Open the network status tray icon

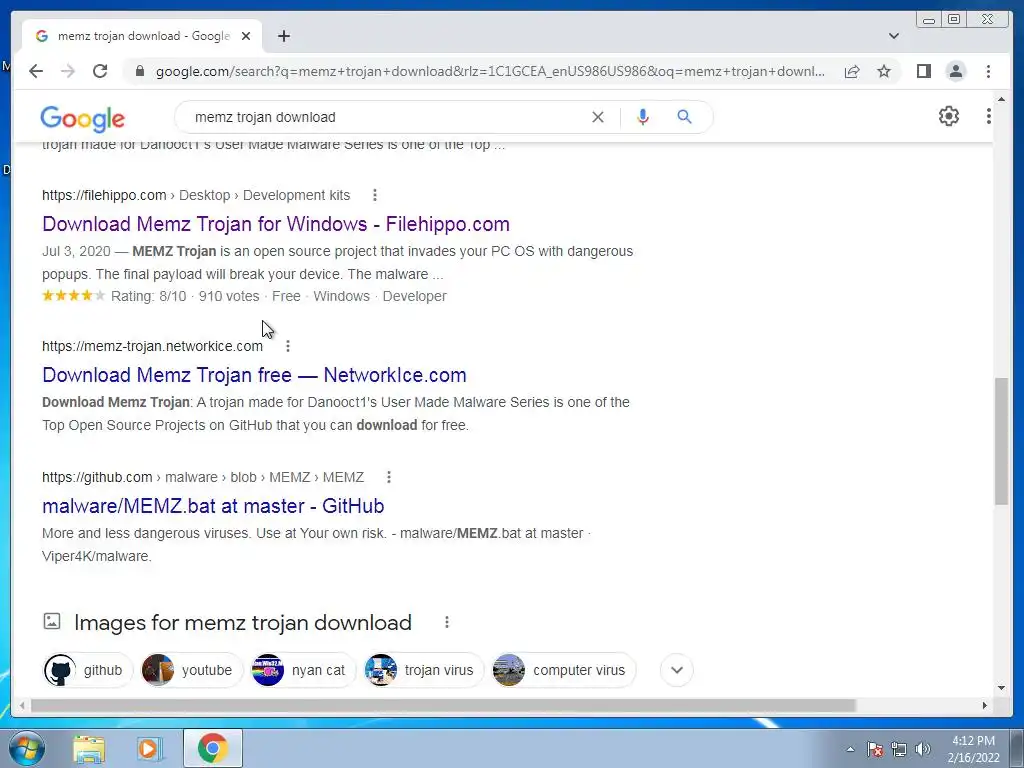899,749
